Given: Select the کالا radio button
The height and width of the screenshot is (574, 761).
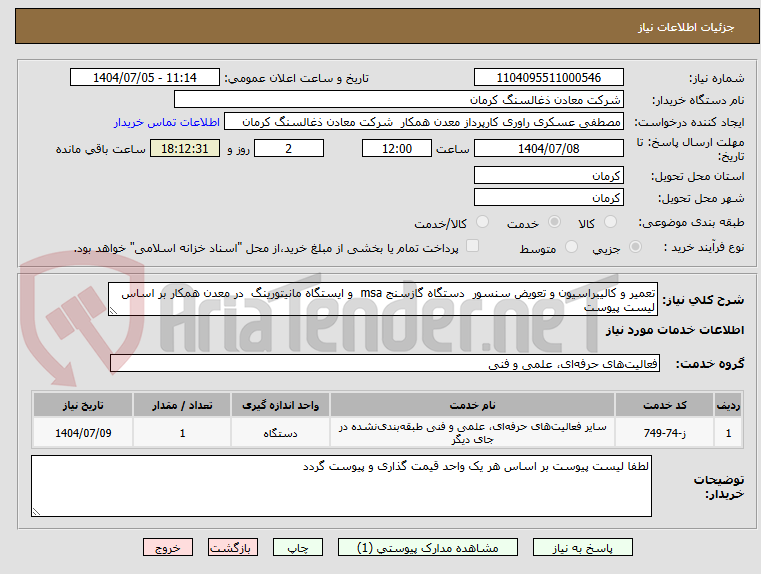Looking at the screenshot, I should [x=610, y=222].
